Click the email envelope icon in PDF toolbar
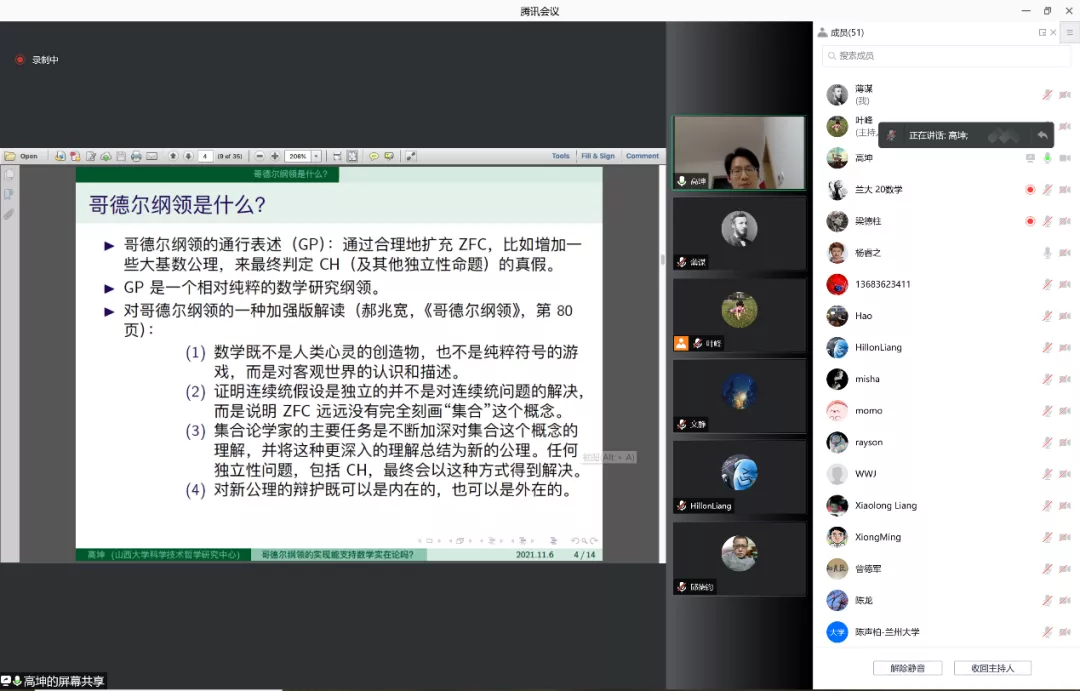 (x=152, y=156)
